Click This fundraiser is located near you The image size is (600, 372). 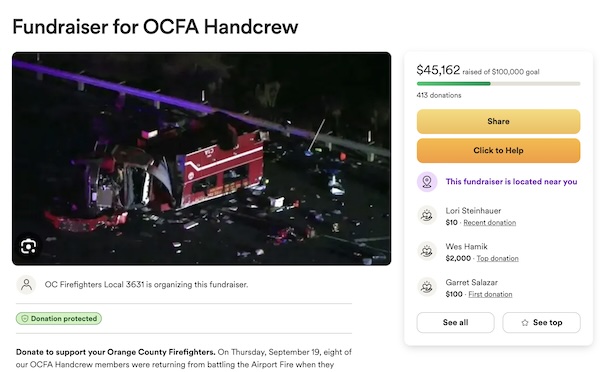pyautogui.click(x=511, y=182)
